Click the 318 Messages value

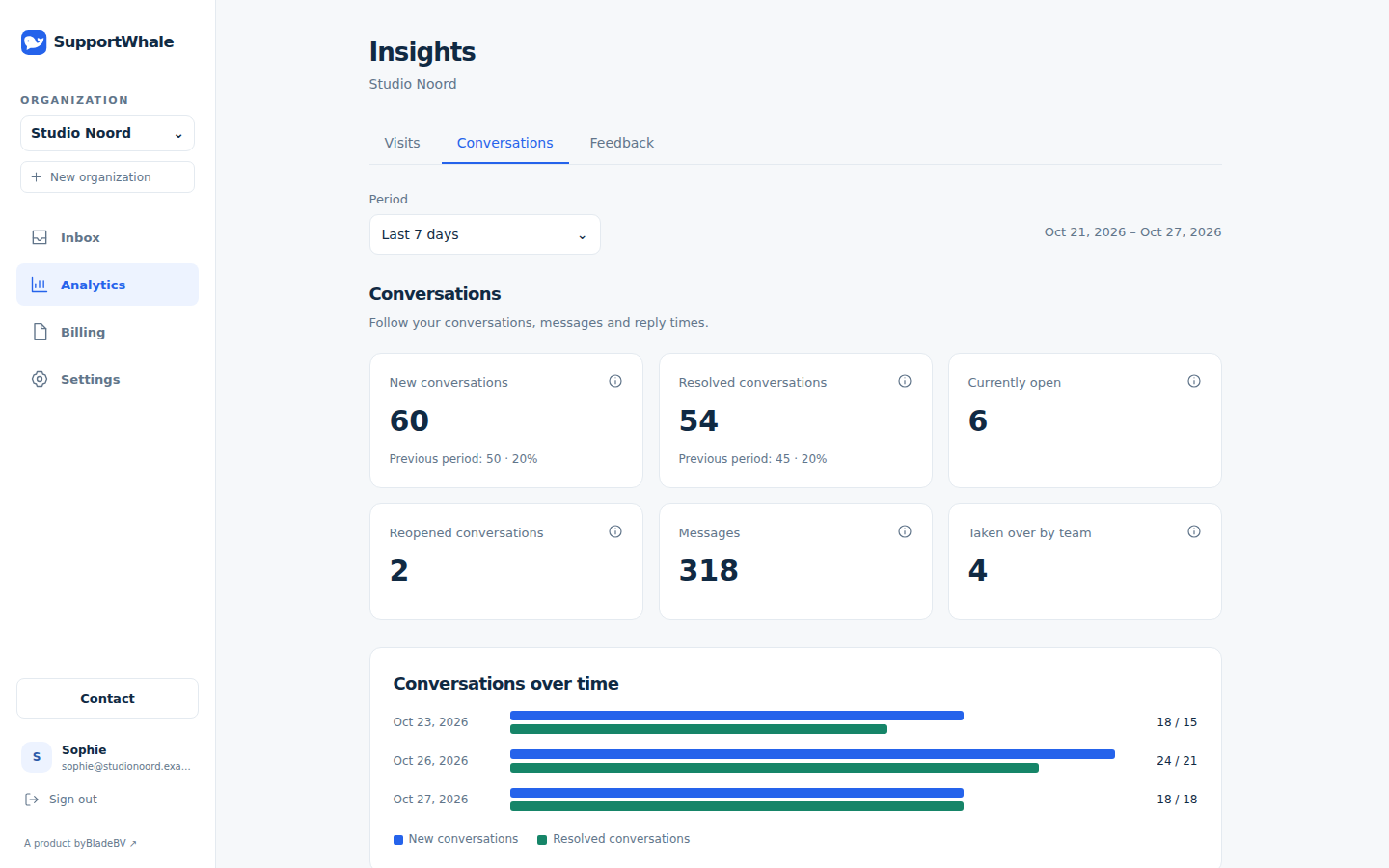(x=709, y=570)
